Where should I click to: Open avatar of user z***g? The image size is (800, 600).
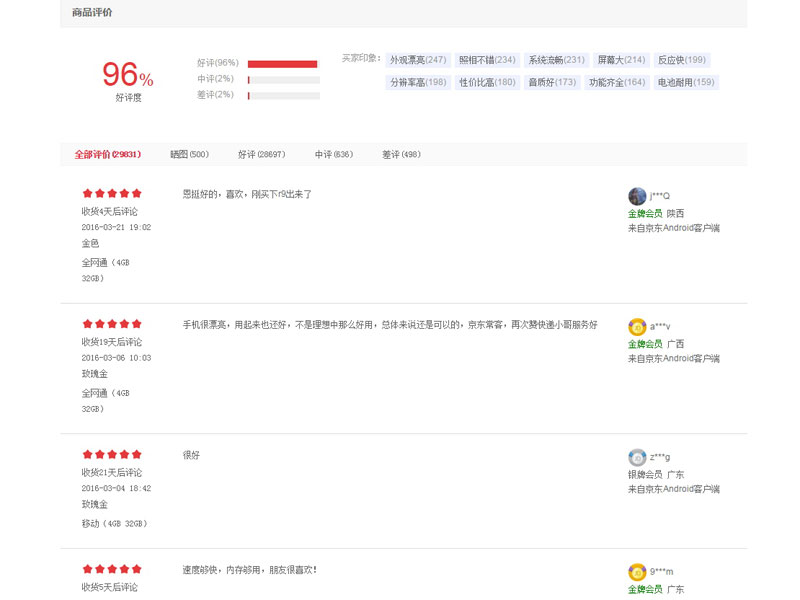coord(637,458)
